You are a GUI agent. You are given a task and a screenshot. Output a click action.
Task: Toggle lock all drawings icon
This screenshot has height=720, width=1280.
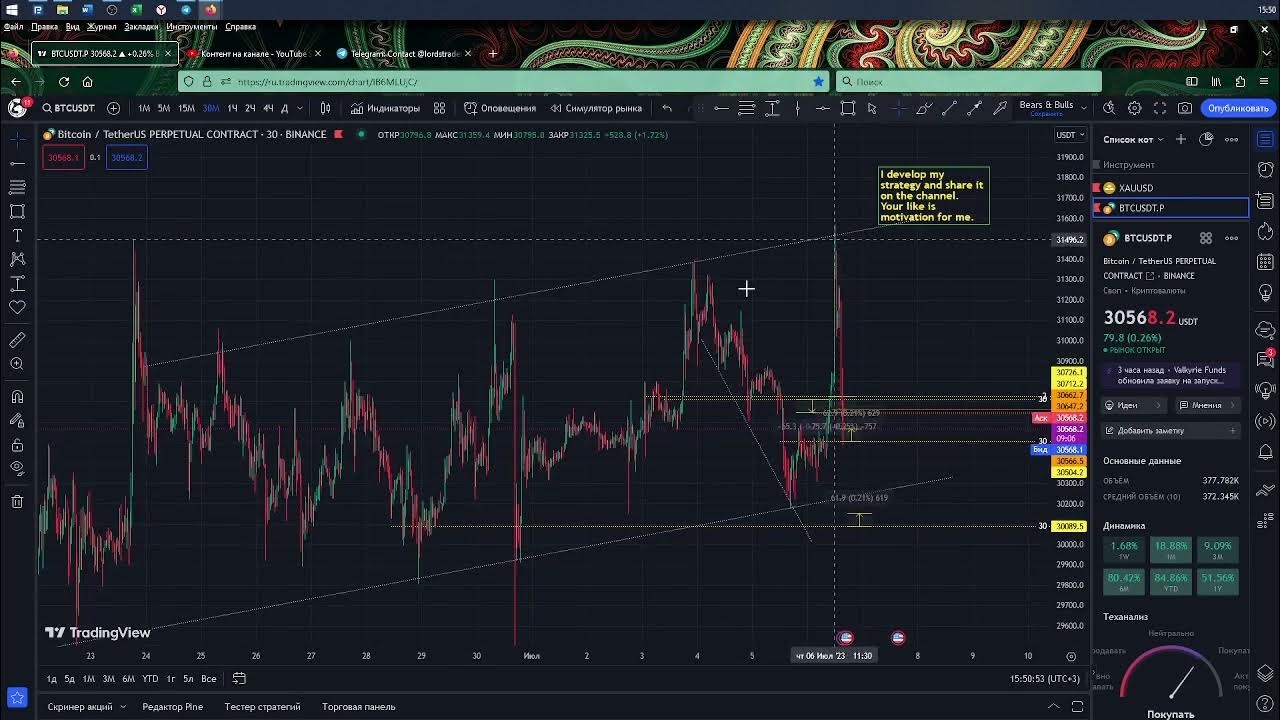[x=17, y=444]
